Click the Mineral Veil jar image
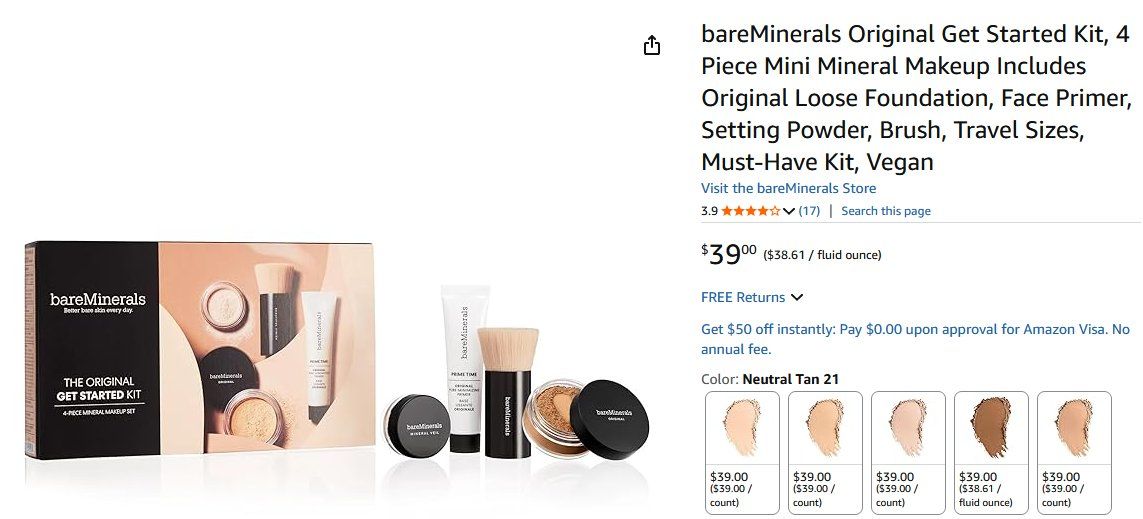Screen dimensions: 1143x519 click(416, 425)
